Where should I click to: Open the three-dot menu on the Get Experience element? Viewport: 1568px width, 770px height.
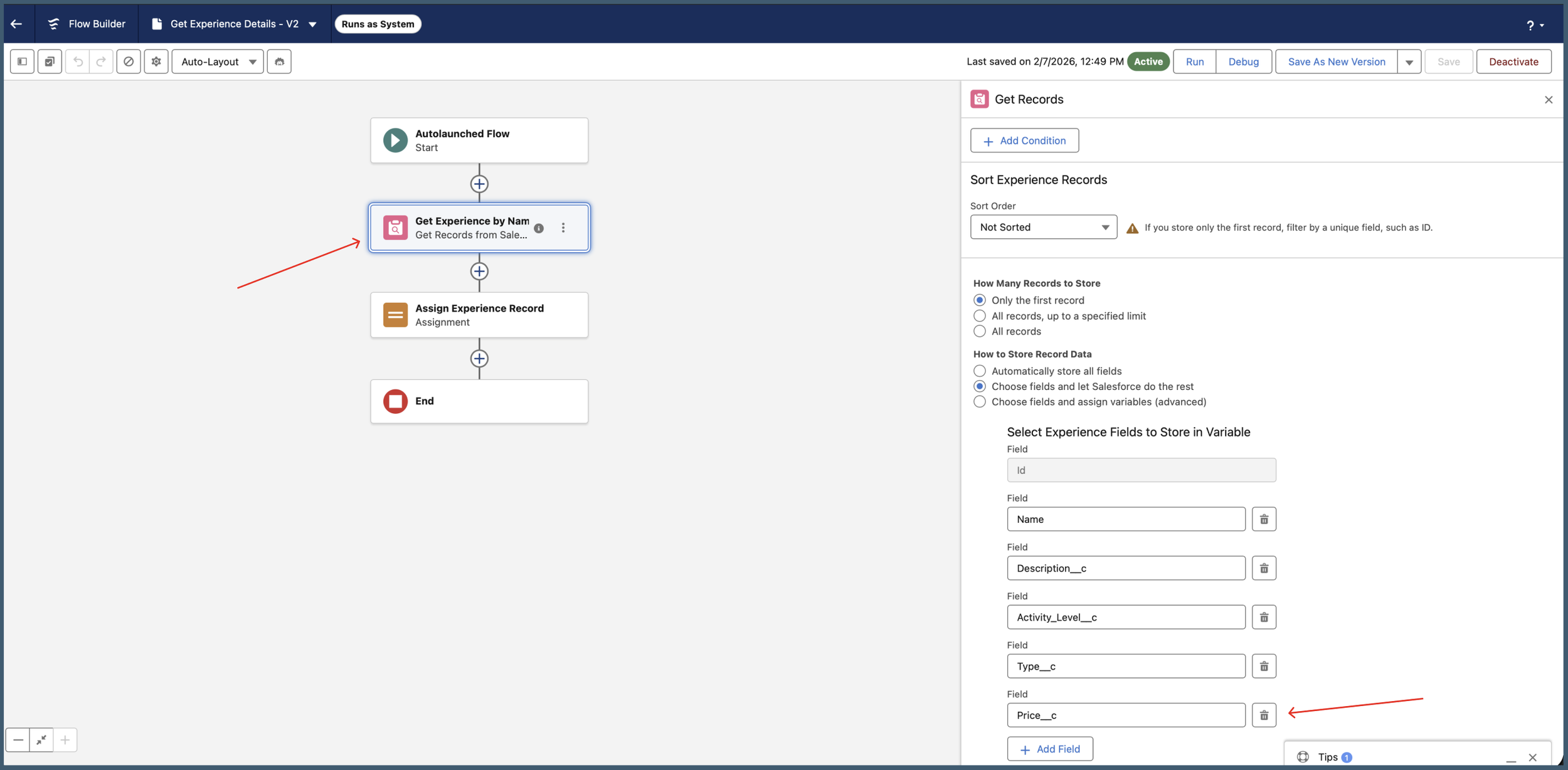563,228
